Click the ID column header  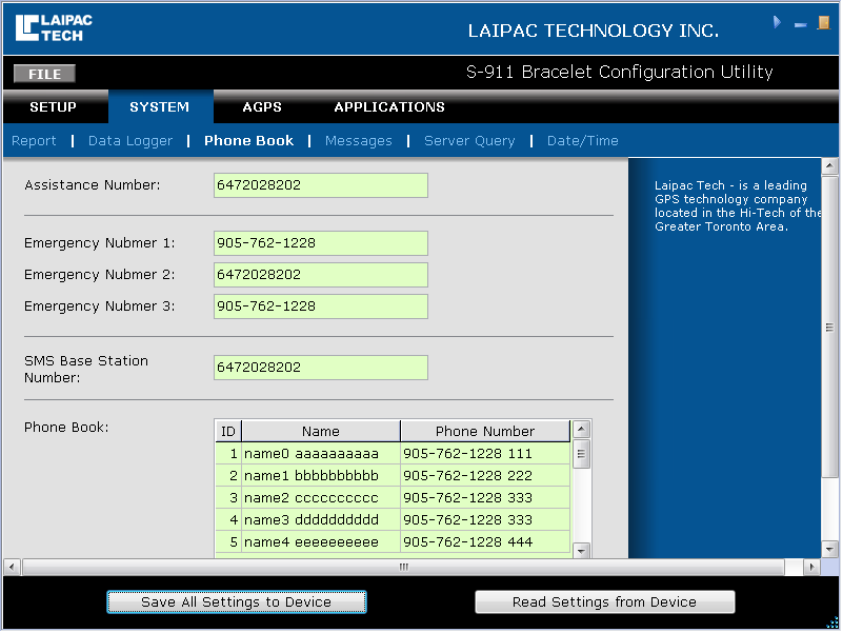[x=228, y=431]
